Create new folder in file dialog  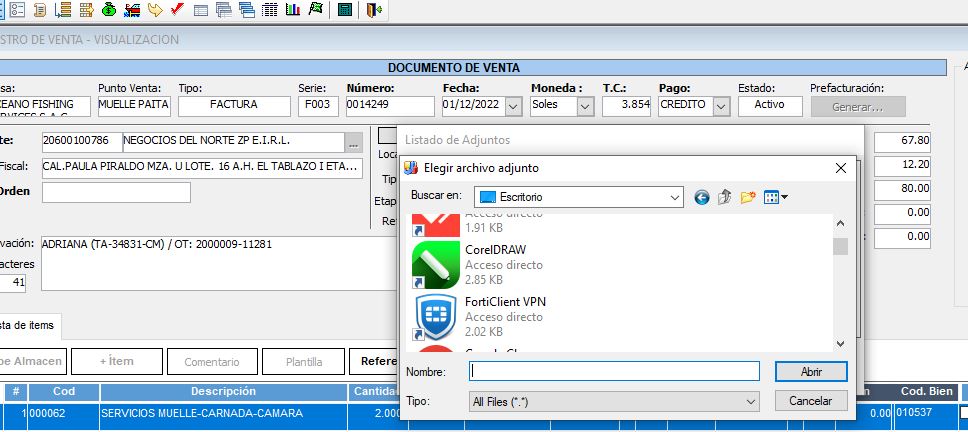point(747,197)
